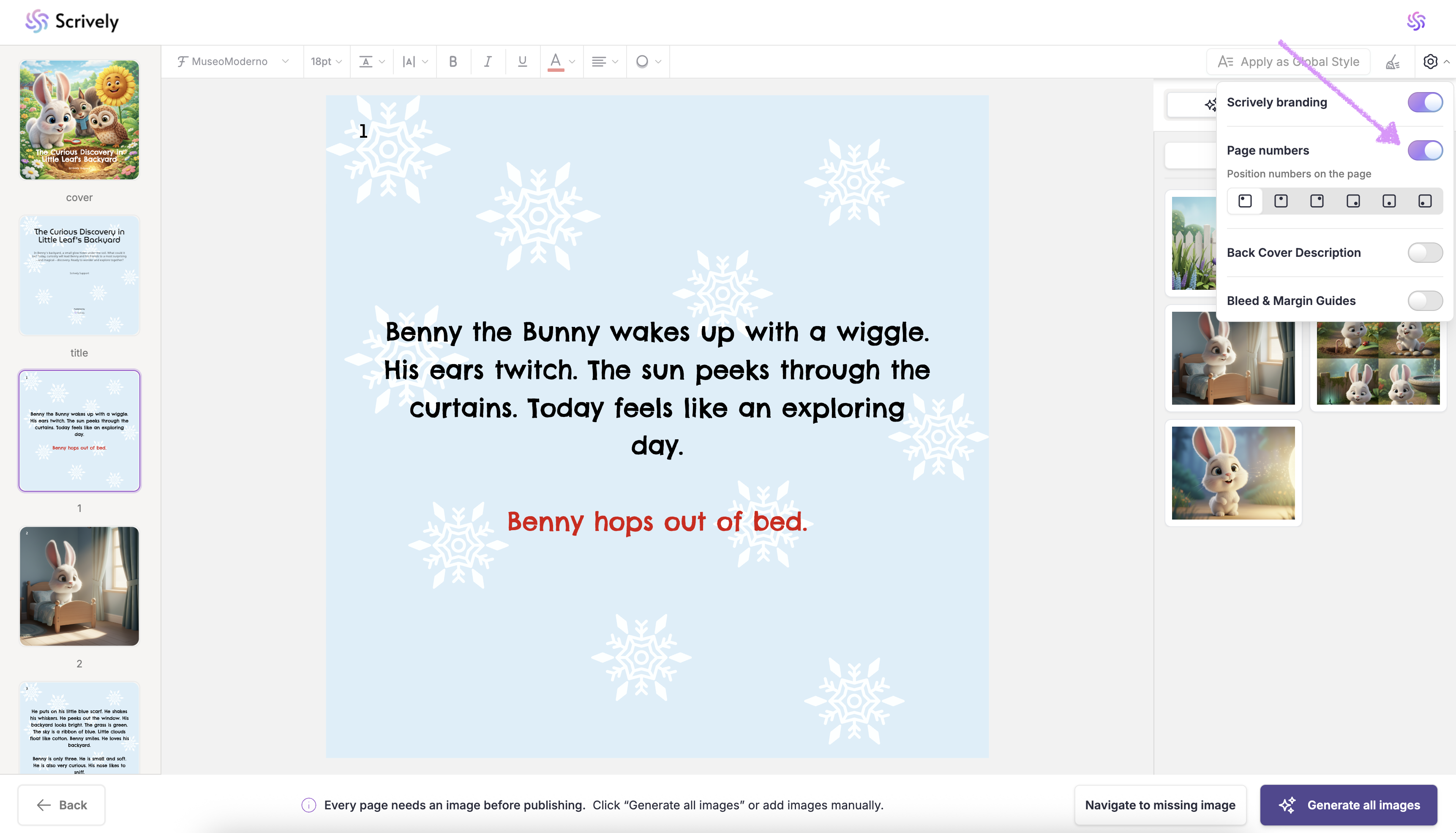This screenshot has height=833, width=1456.
Task: Toggle underline formatting
Action: coord(522,61)
